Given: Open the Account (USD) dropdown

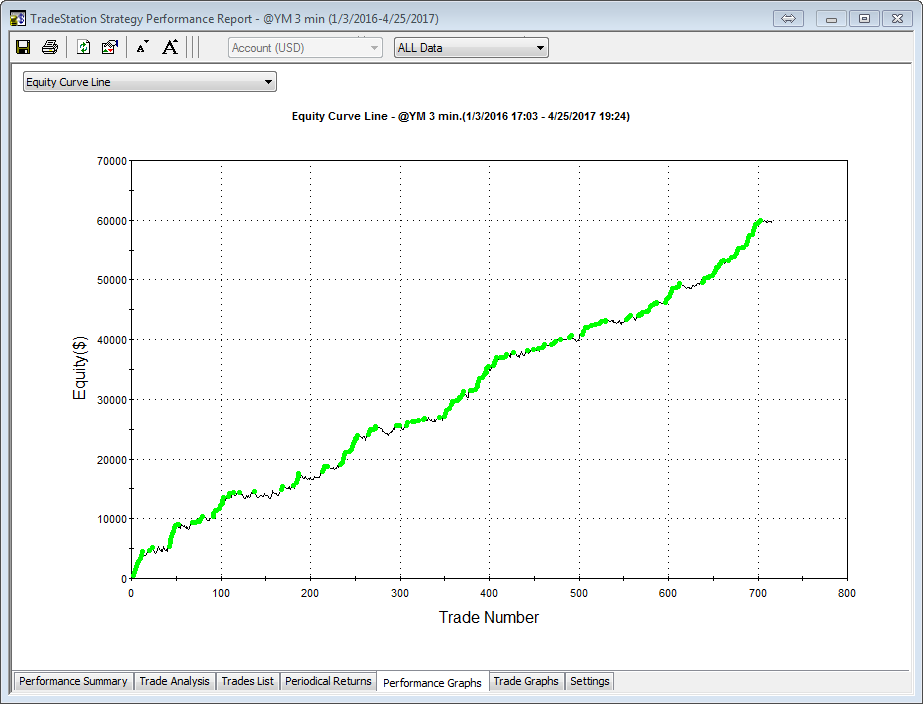Looking at the screenshot, I should click(305, 48).
